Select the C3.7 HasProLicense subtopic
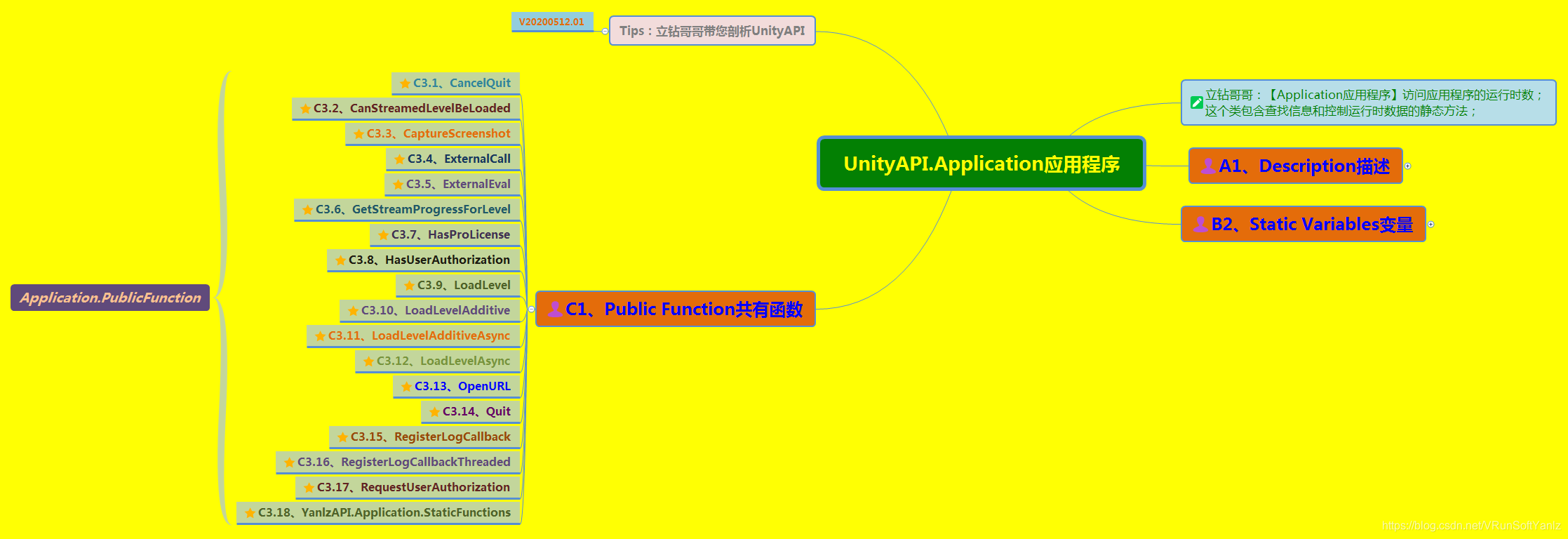 445,235
